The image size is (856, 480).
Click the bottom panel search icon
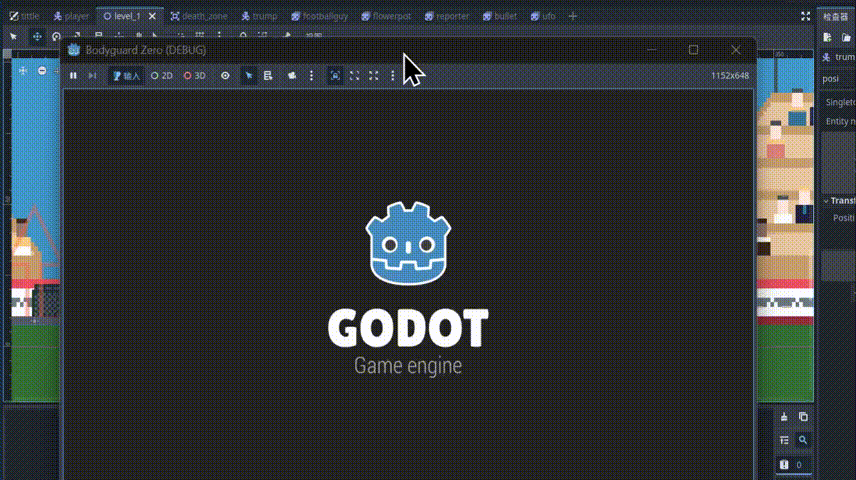coord(803,440)
